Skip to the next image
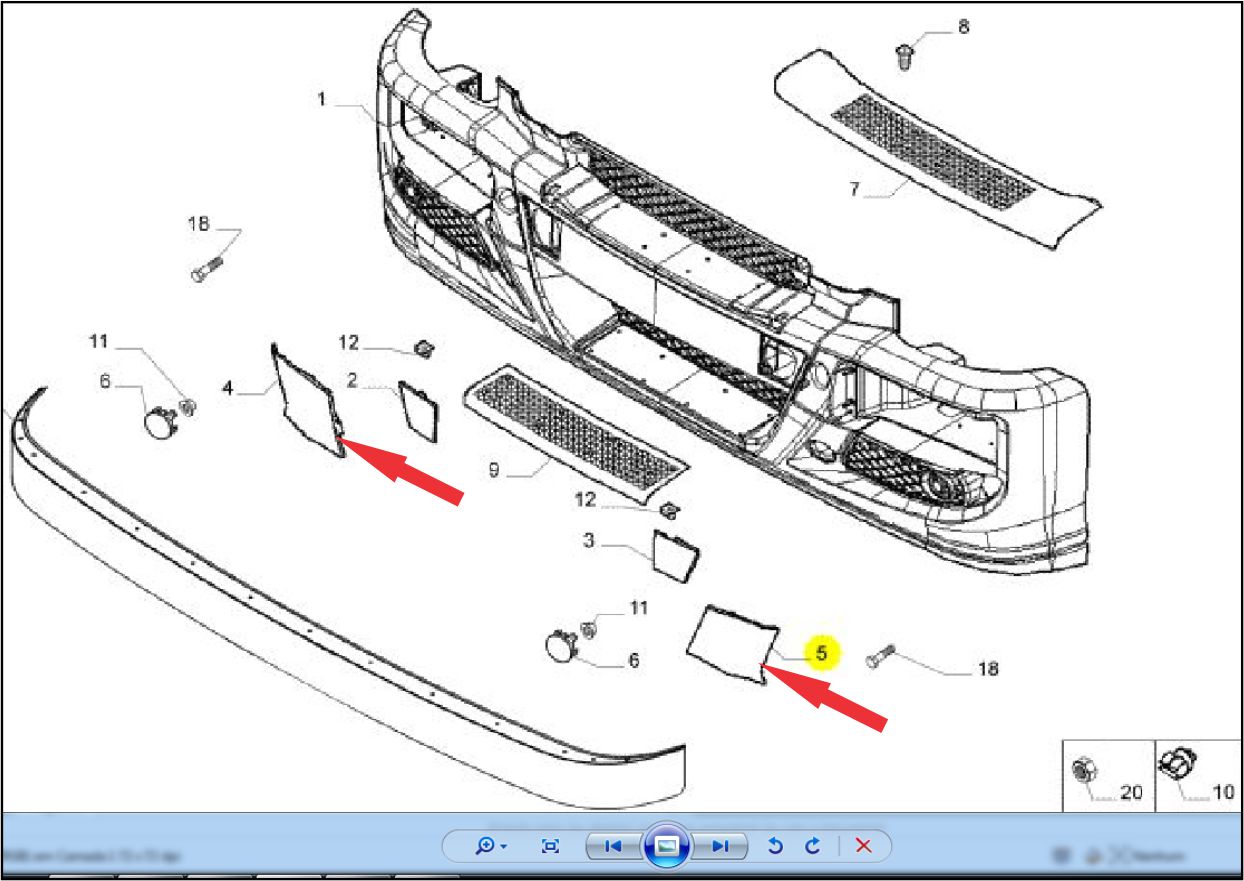 pos(720,846)
